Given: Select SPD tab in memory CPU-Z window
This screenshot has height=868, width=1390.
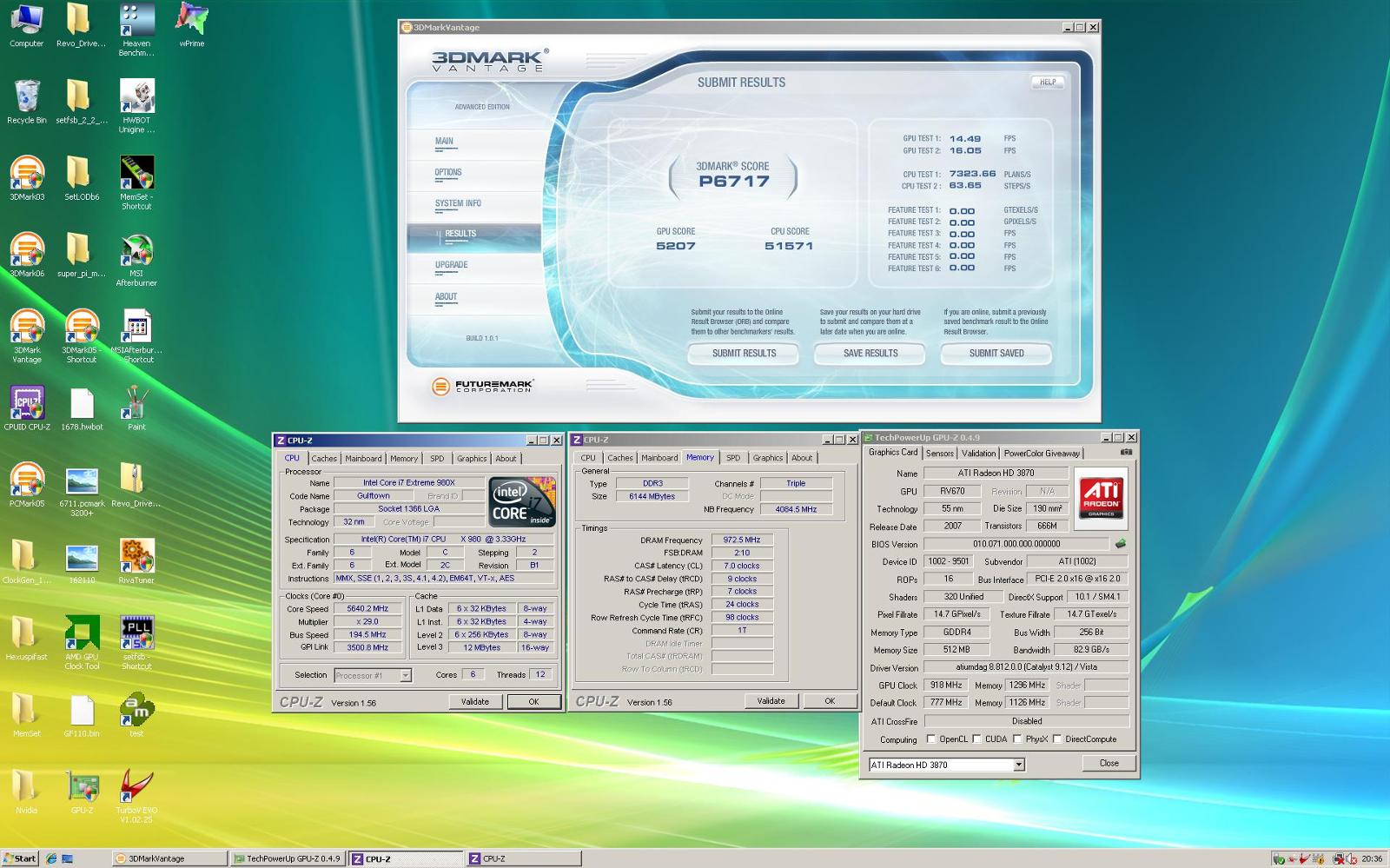Looking at the screenshot, I should [x=733, y=458].
